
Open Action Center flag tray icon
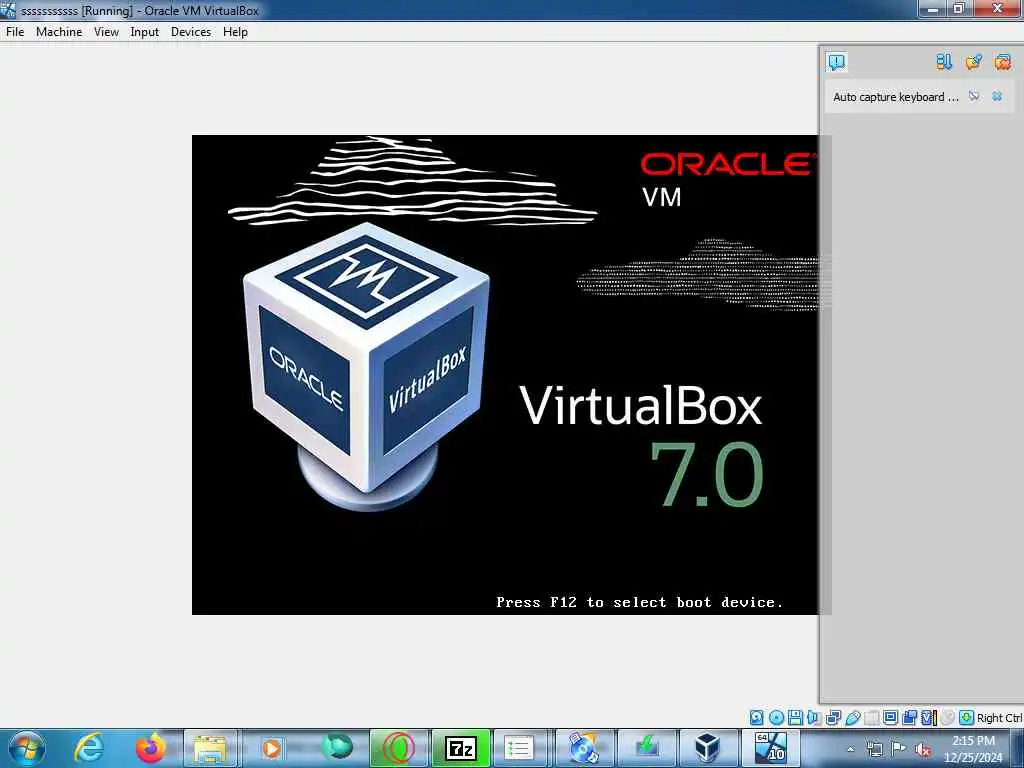coord(899,748)
